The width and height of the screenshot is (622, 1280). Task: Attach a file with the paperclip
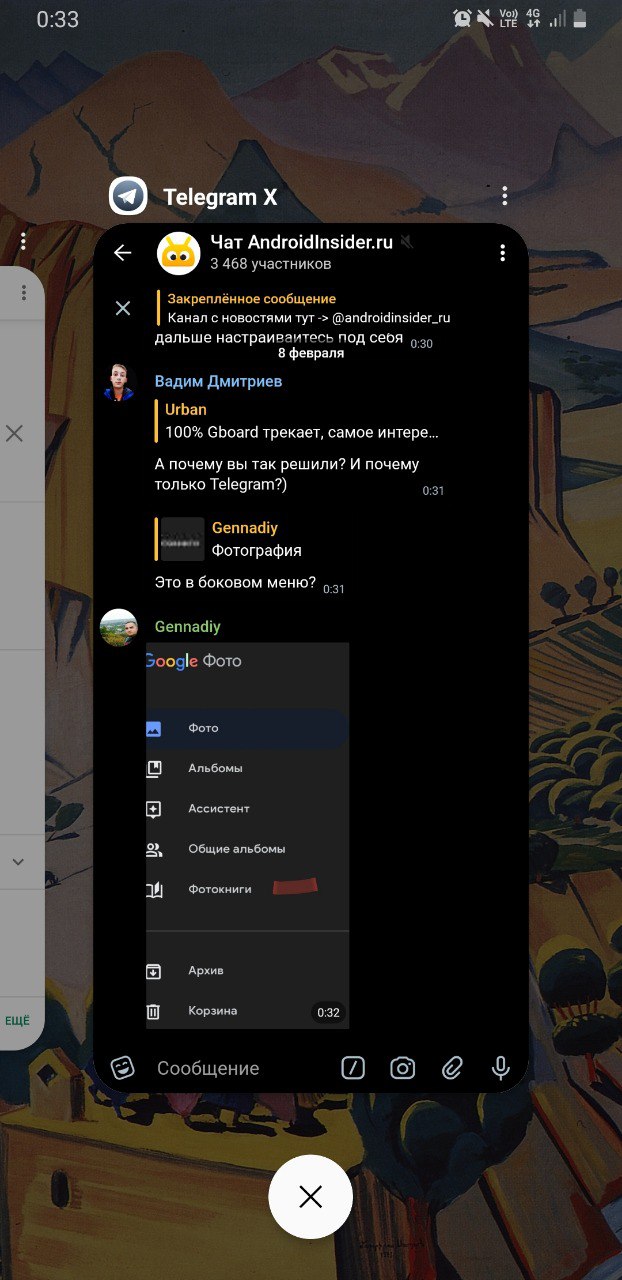452,1068
